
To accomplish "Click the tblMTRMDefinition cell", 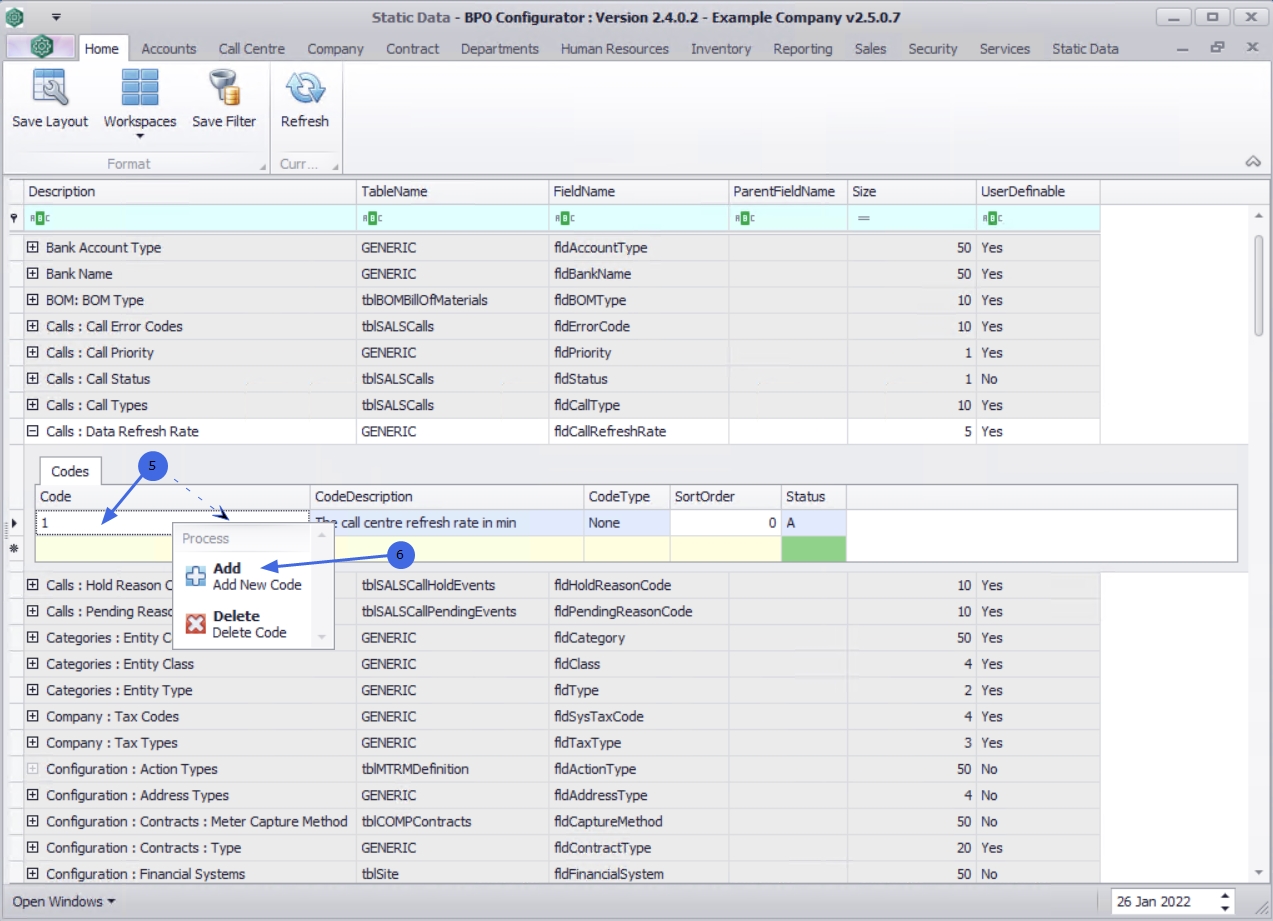I will [x=452, y=769].
